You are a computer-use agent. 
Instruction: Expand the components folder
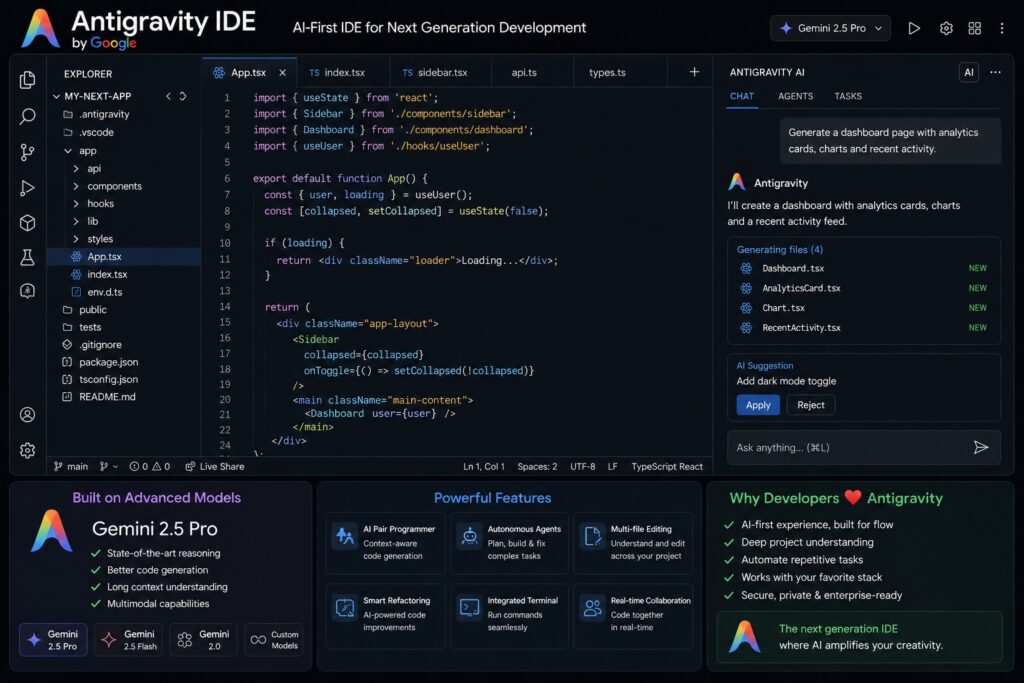click(x=76, y=186)
